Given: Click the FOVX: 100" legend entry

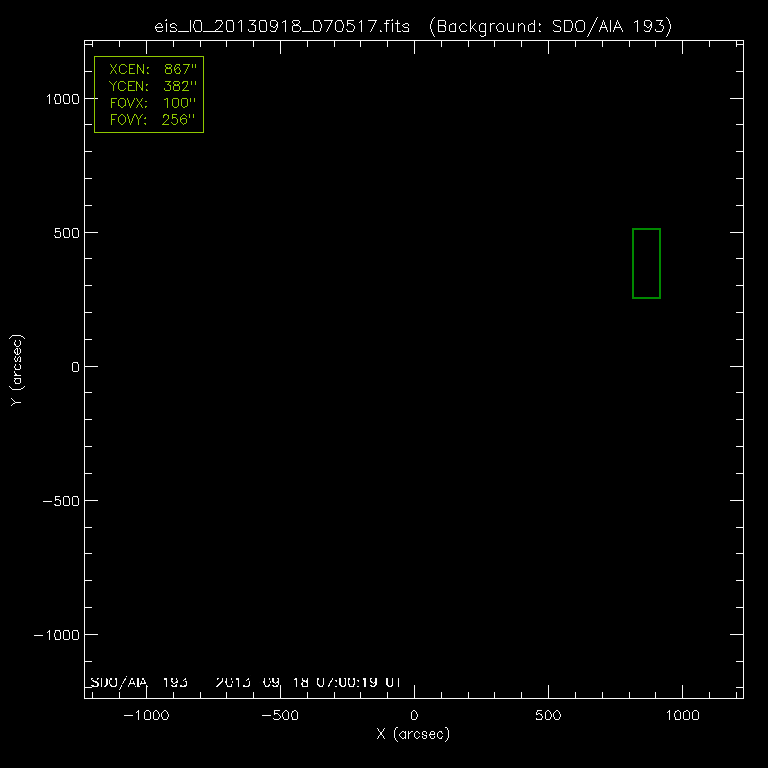Looking at the screenshot, I should pos(149,104).
